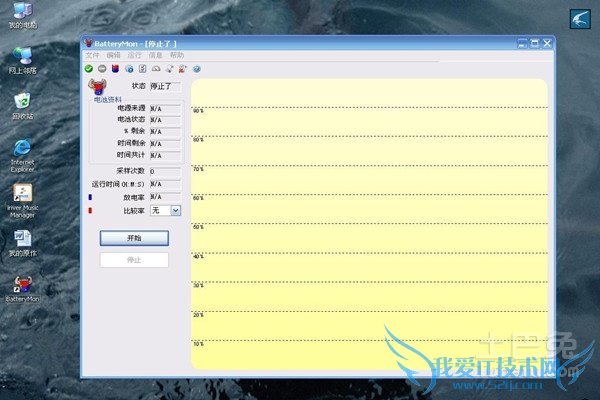This screenshot has height=400, width=600.
Task: Click the red 比较率 color marker
Action: 90,211
